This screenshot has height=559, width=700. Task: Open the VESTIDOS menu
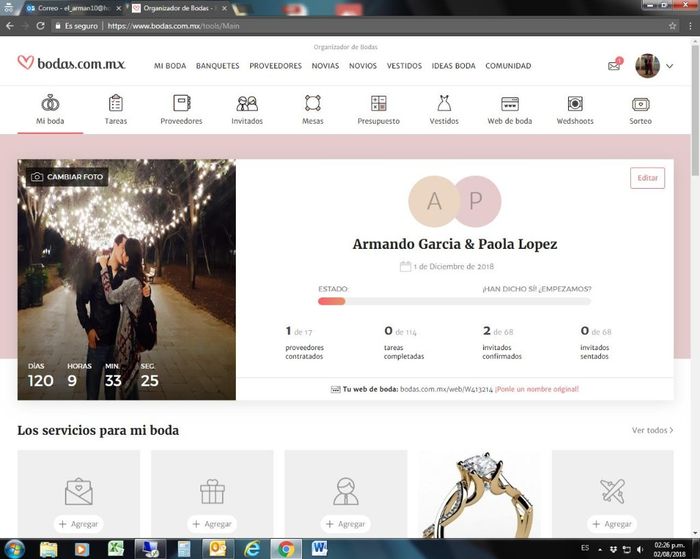(x=404, y=66)
